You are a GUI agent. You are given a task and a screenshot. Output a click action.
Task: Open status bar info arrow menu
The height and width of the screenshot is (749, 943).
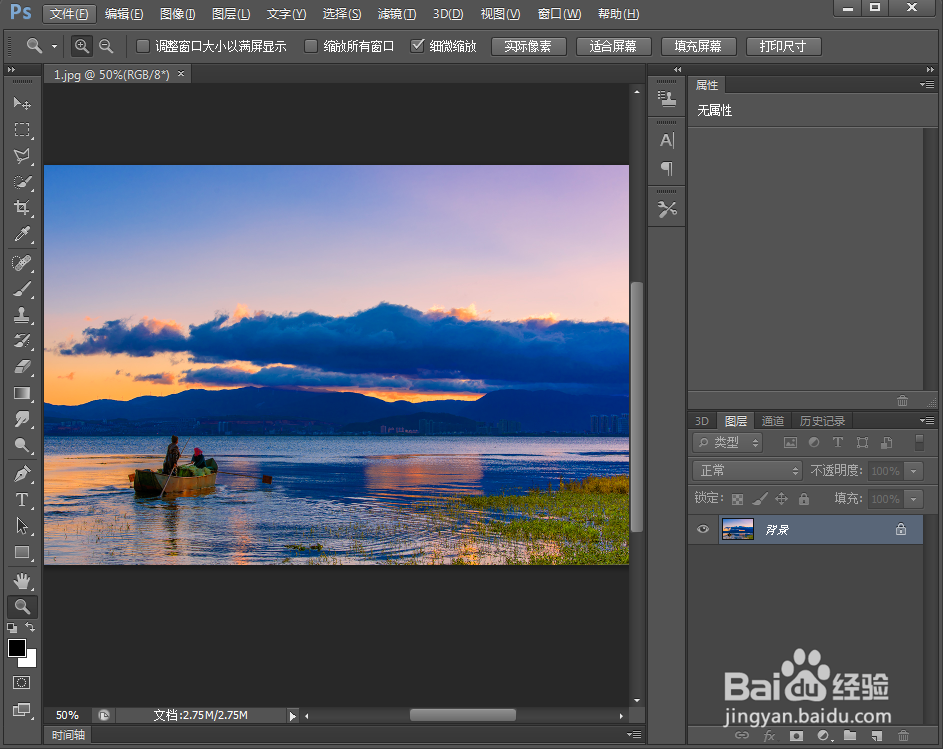(x=293, y=716)
